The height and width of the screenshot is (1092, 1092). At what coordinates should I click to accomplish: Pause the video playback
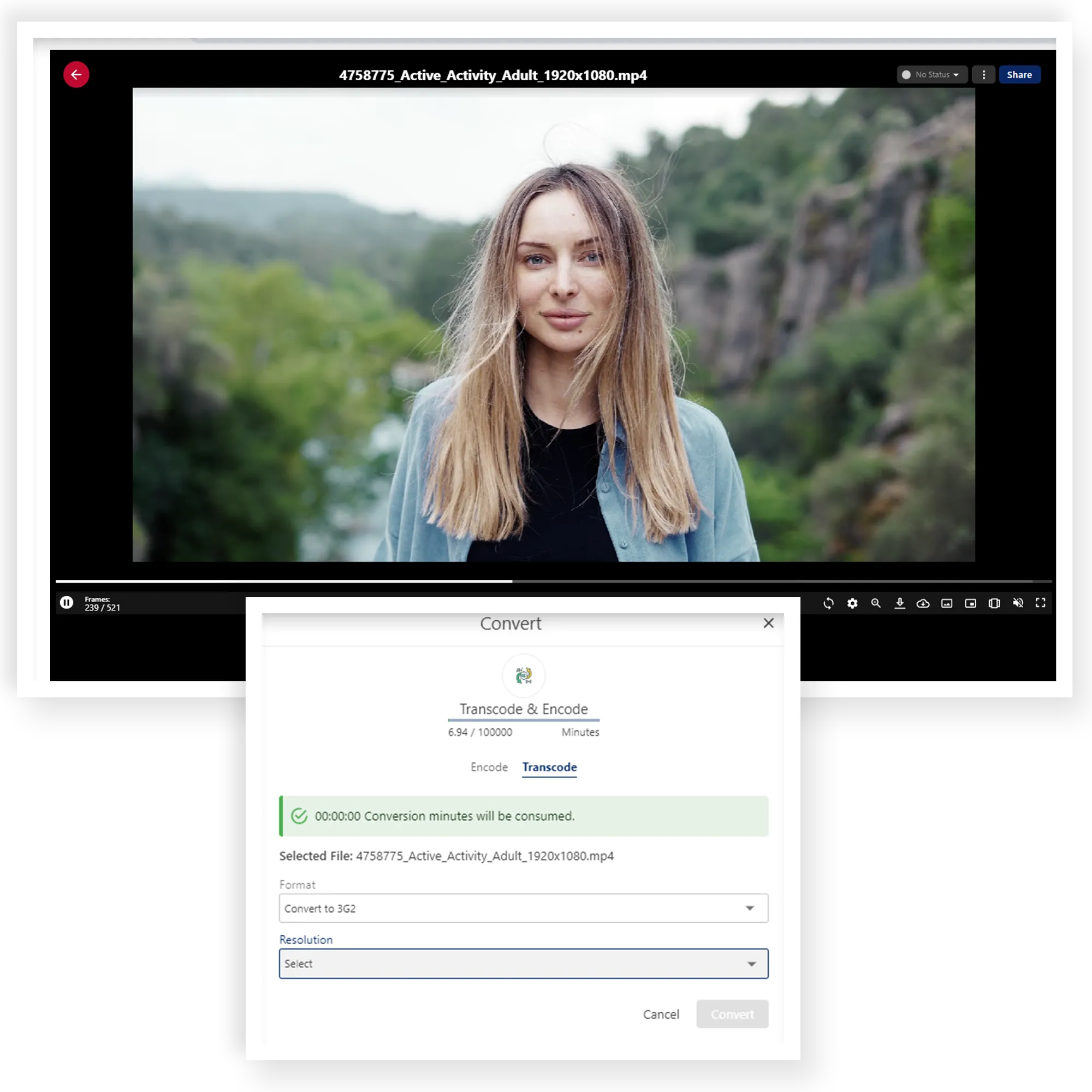(67, 603)
